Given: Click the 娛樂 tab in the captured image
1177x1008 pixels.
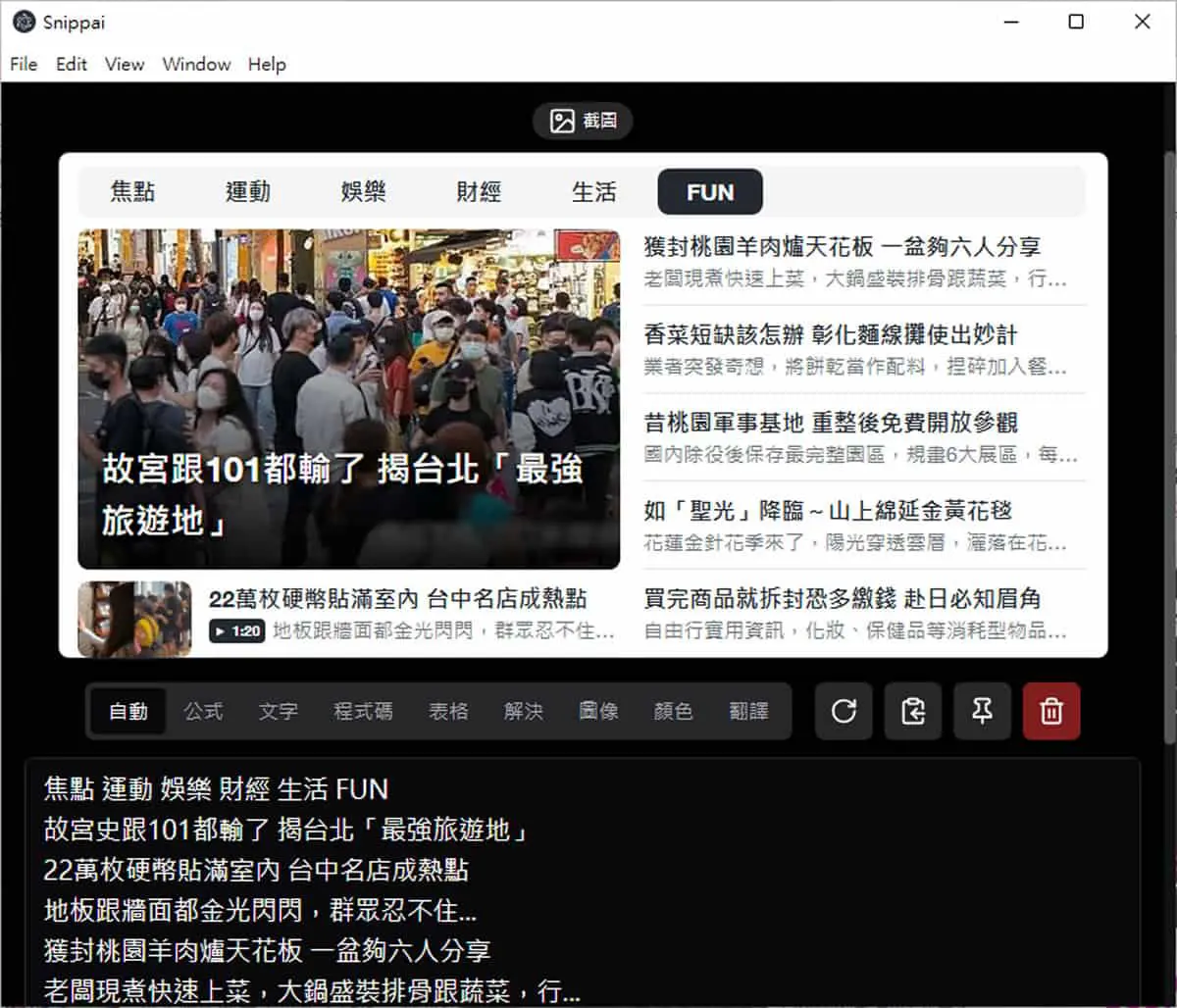Looking at the screenshot, I should point(363,191).
